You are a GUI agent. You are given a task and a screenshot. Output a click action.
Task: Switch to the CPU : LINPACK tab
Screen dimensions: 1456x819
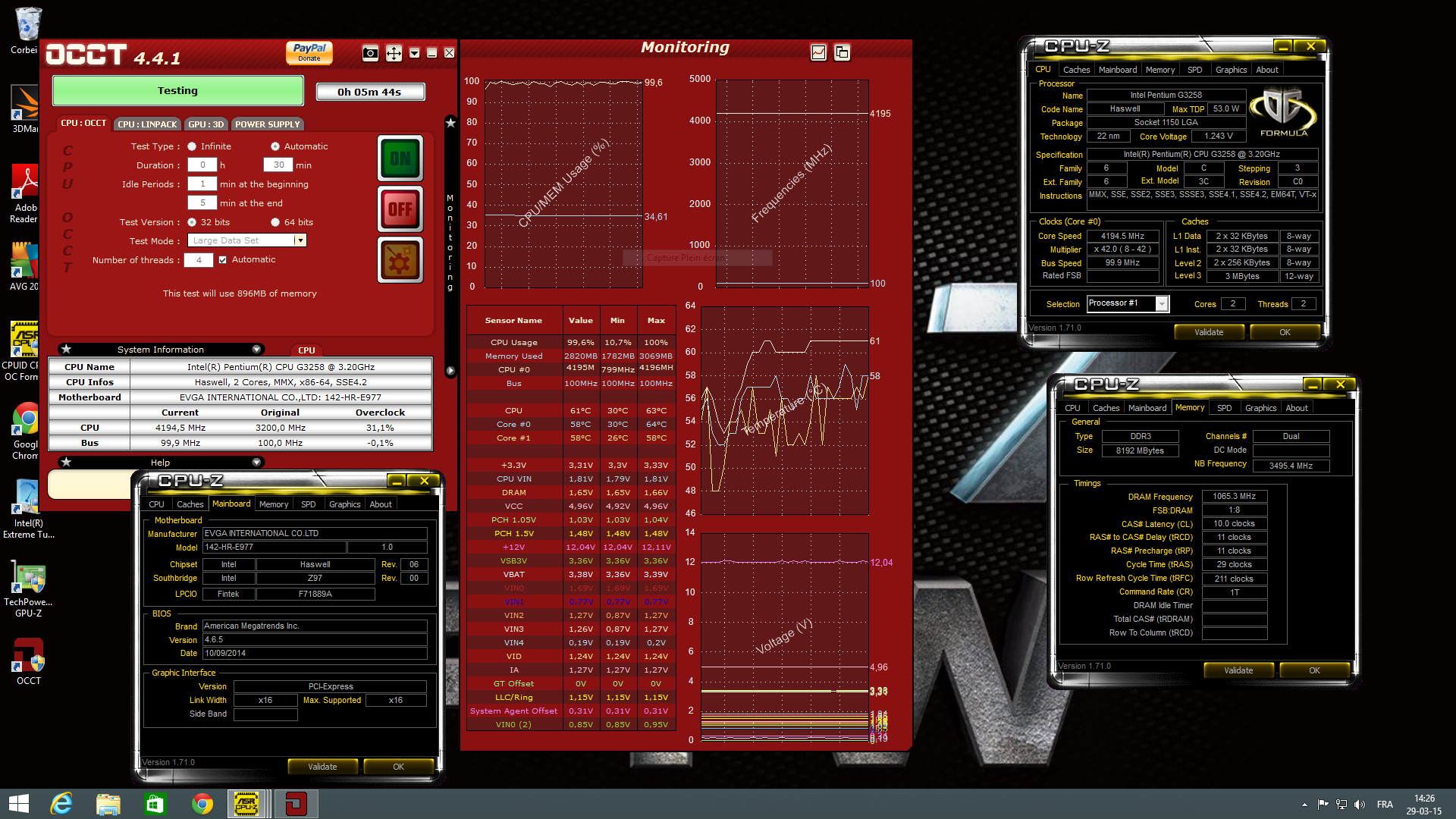tap(147, 124)
